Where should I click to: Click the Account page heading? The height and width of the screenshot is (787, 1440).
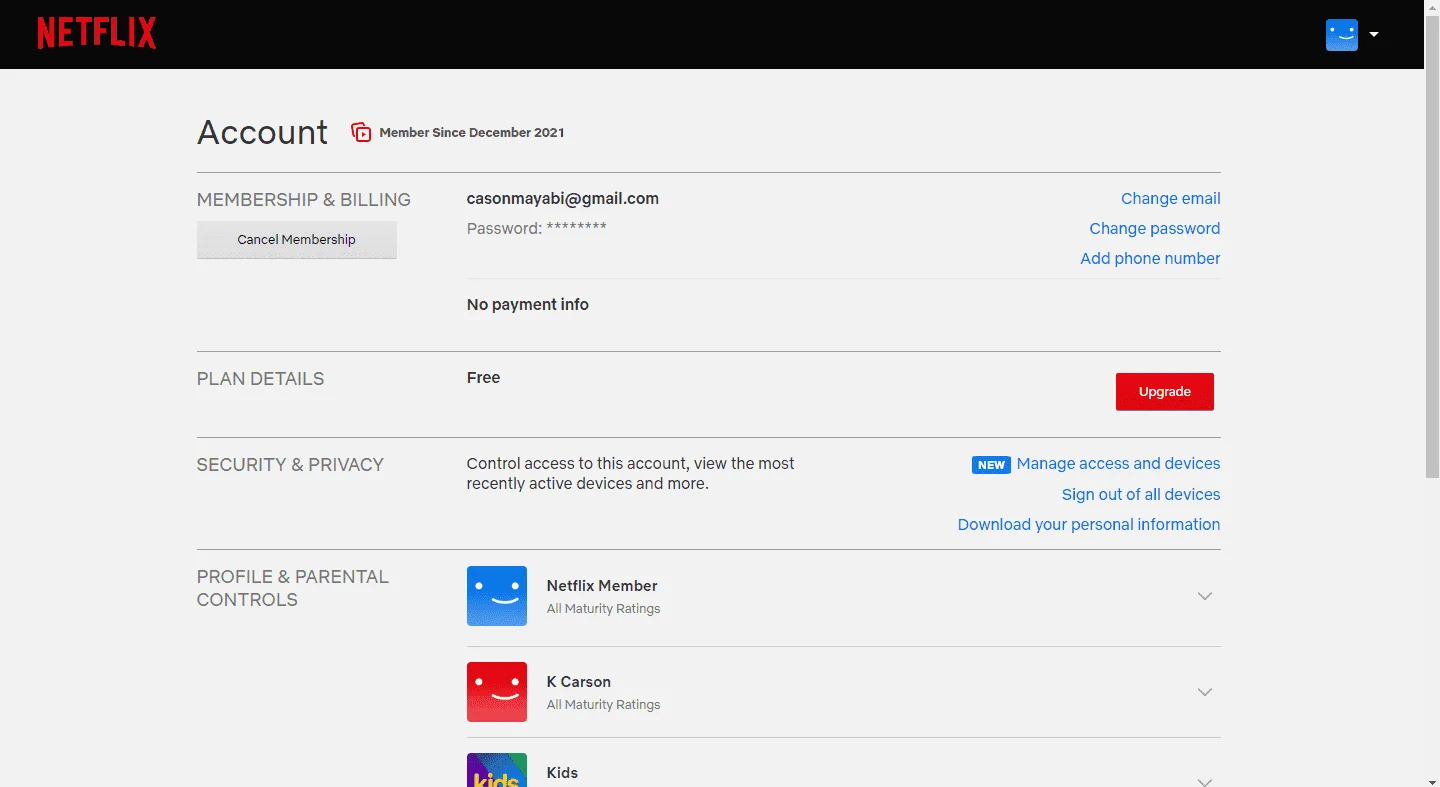click(x=262, y=132)
